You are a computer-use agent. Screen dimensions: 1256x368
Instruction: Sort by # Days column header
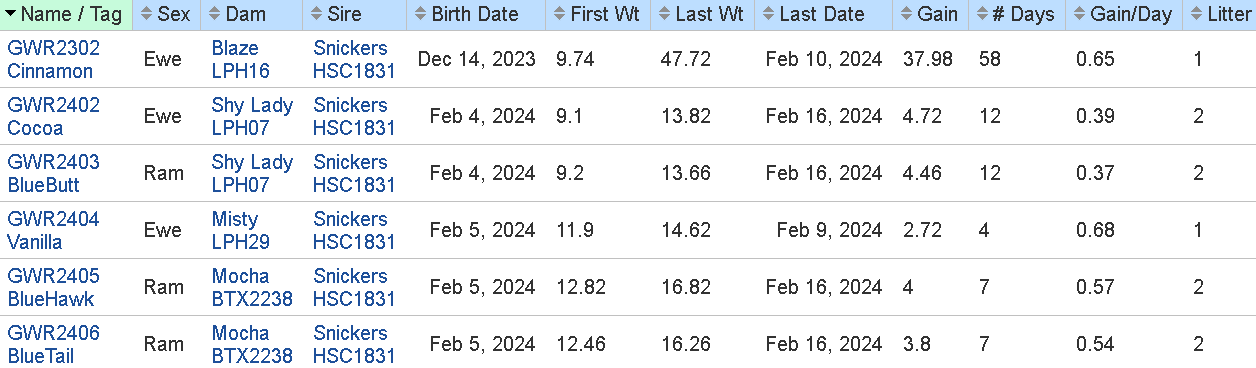[1016, 15]
